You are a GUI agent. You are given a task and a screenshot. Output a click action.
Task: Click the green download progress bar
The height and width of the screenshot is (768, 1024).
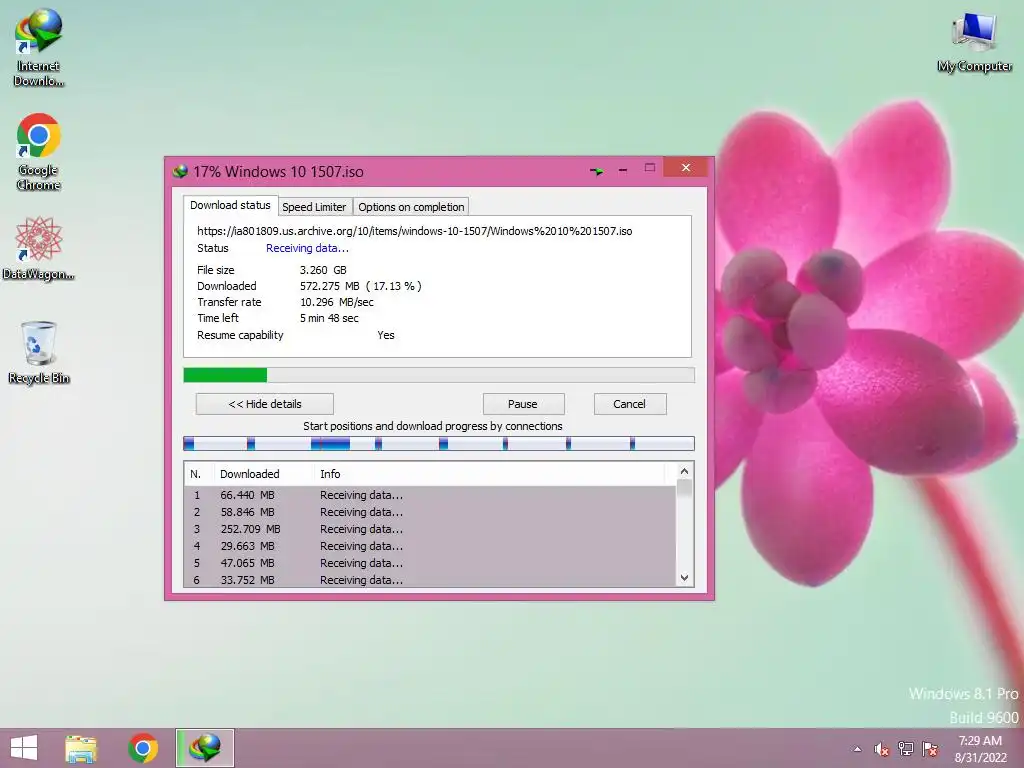439,375
